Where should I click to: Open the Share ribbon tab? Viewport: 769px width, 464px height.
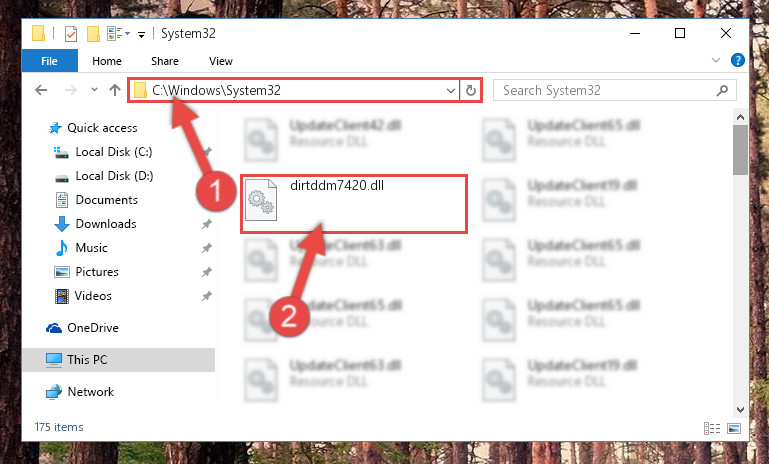click(165, 61)
